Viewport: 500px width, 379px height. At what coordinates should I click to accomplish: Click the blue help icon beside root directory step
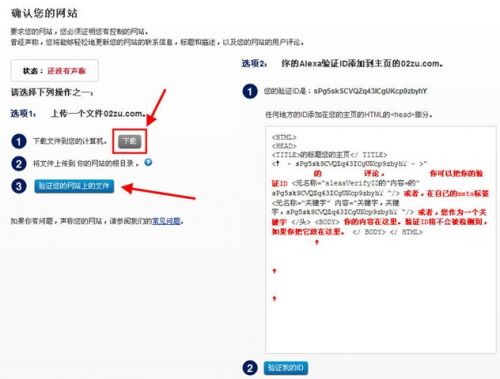148,162
